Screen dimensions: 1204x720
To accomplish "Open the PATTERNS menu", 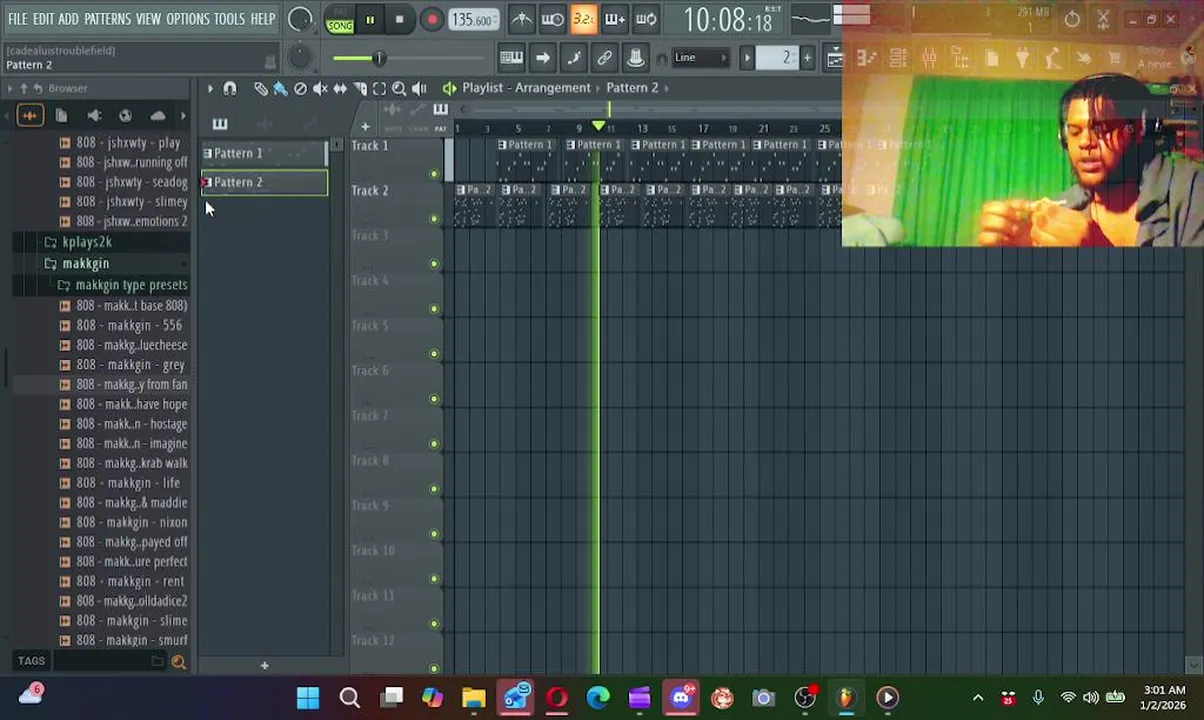I will [x=107, y=19].
